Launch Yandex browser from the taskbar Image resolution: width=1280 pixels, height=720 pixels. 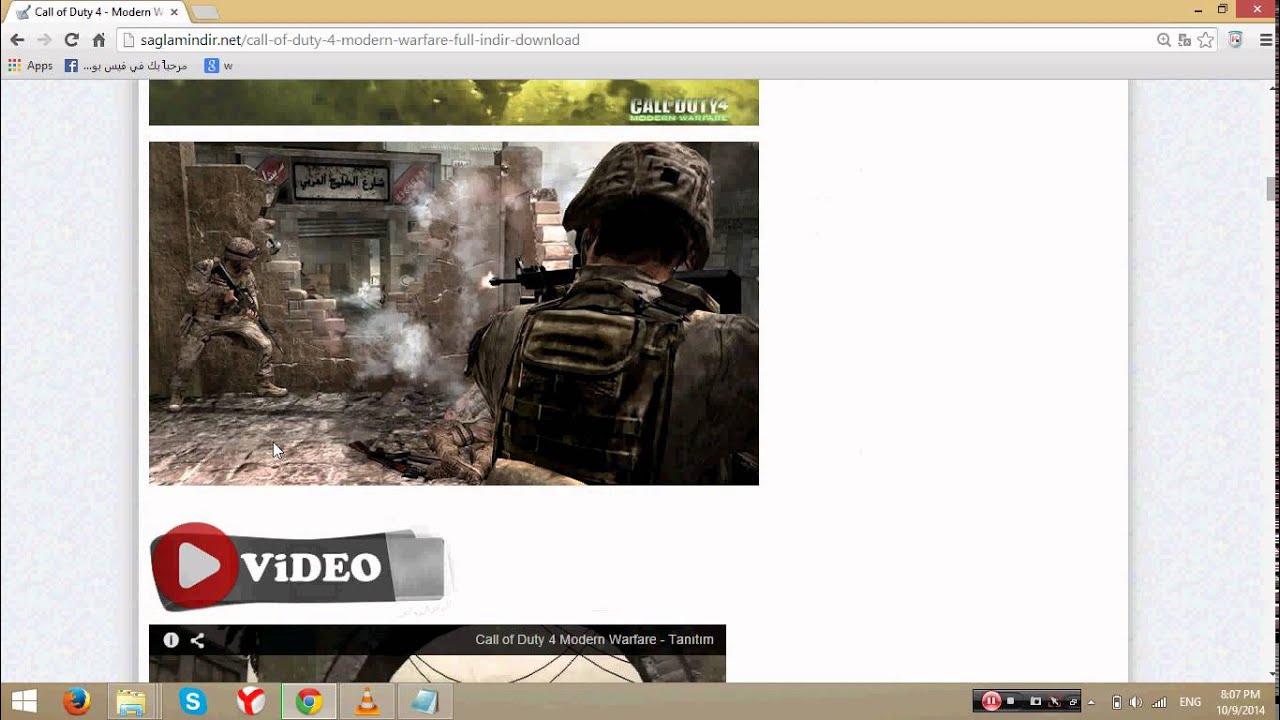251,701
